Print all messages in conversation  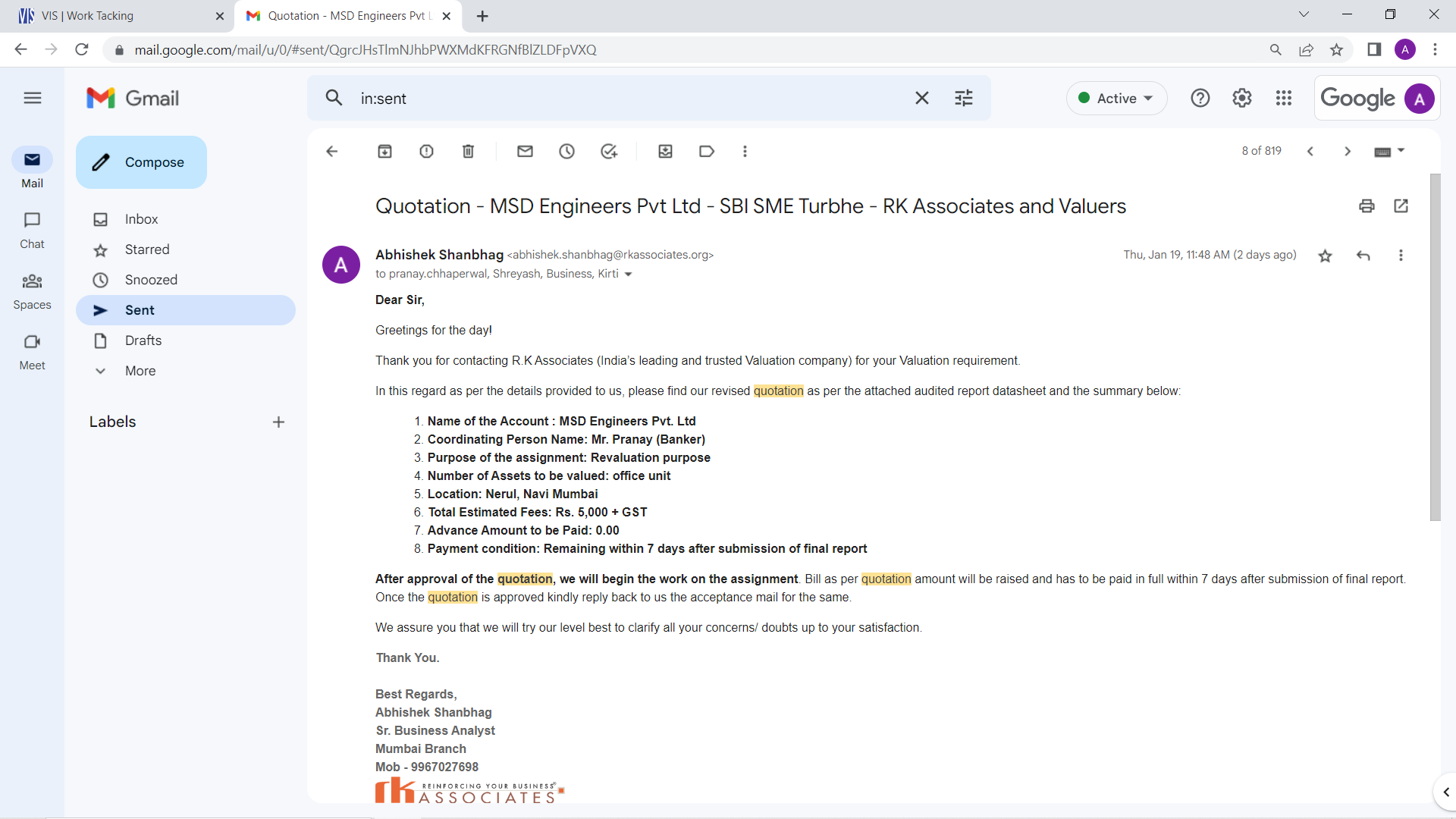coord(1367,206)
